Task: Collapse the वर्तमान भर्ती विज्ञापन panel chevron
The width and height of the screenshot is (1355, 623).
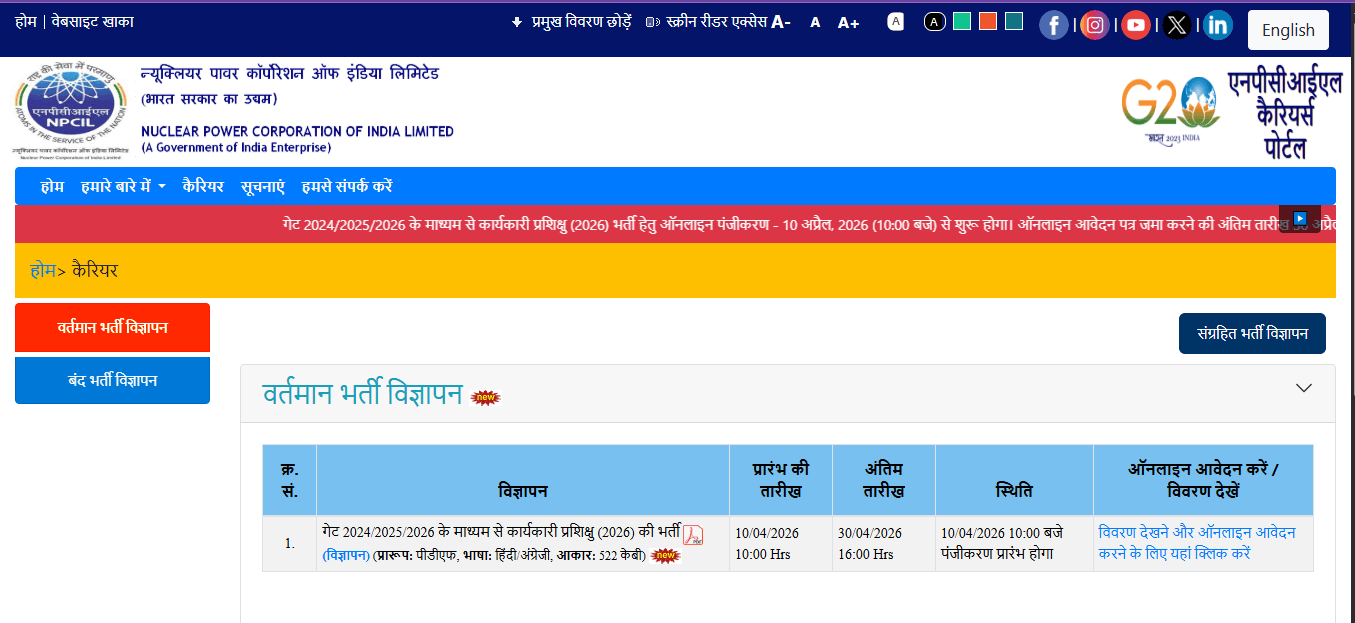Action: point(1303,386)
